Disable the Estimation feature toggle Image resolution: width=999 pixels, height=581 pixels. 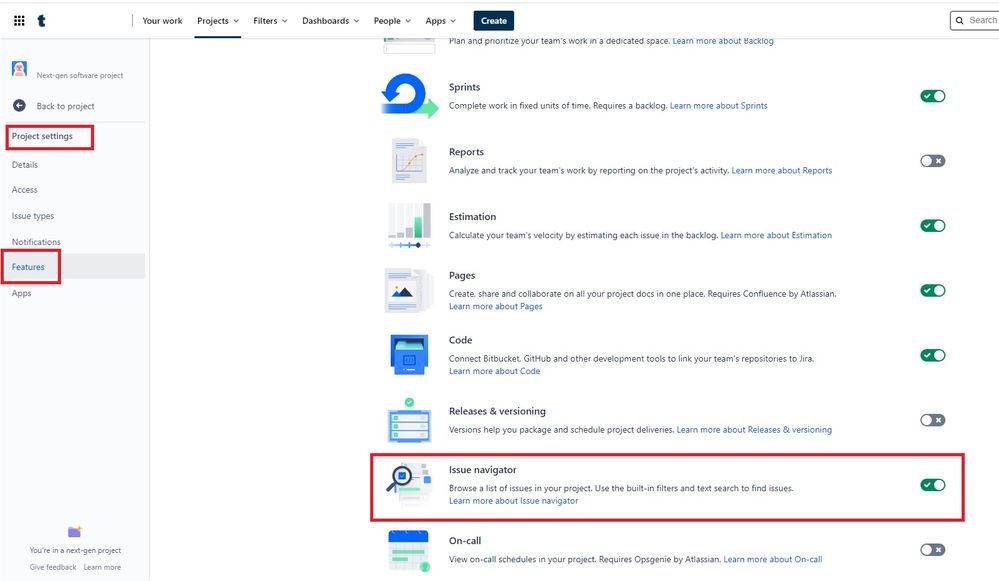[x=933, y=226]
